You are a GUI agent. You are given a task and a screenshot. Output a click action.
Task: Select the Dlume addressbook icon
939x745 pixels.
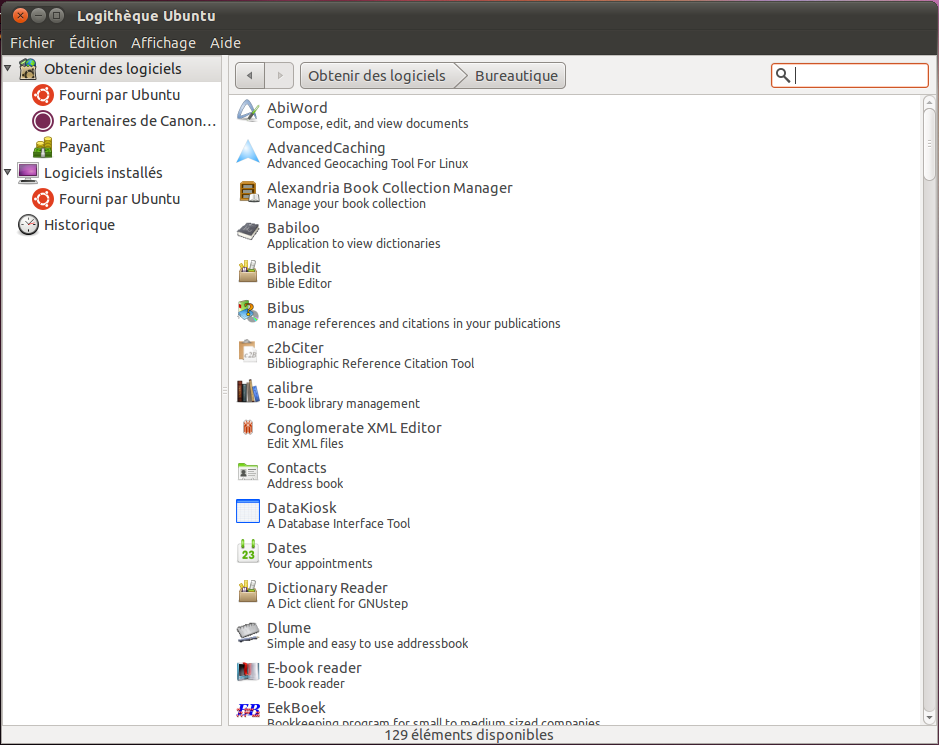[x=248, y=632]
